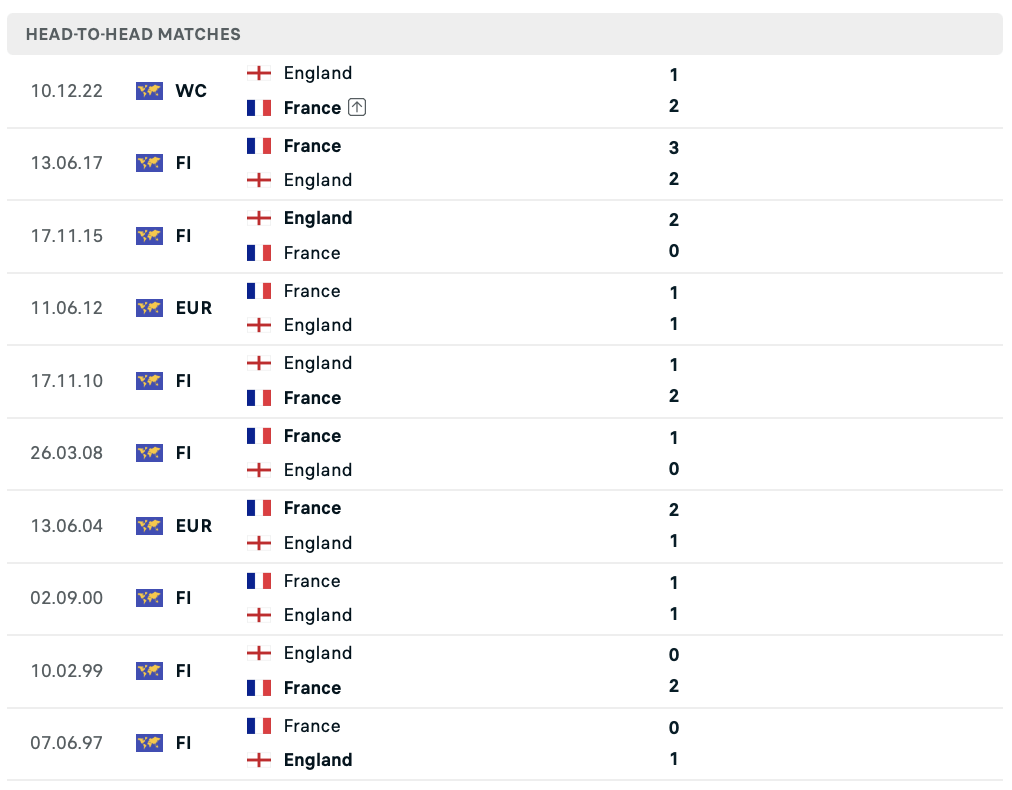Select England name in the 07.06.97 match

[x=318, y=760]
